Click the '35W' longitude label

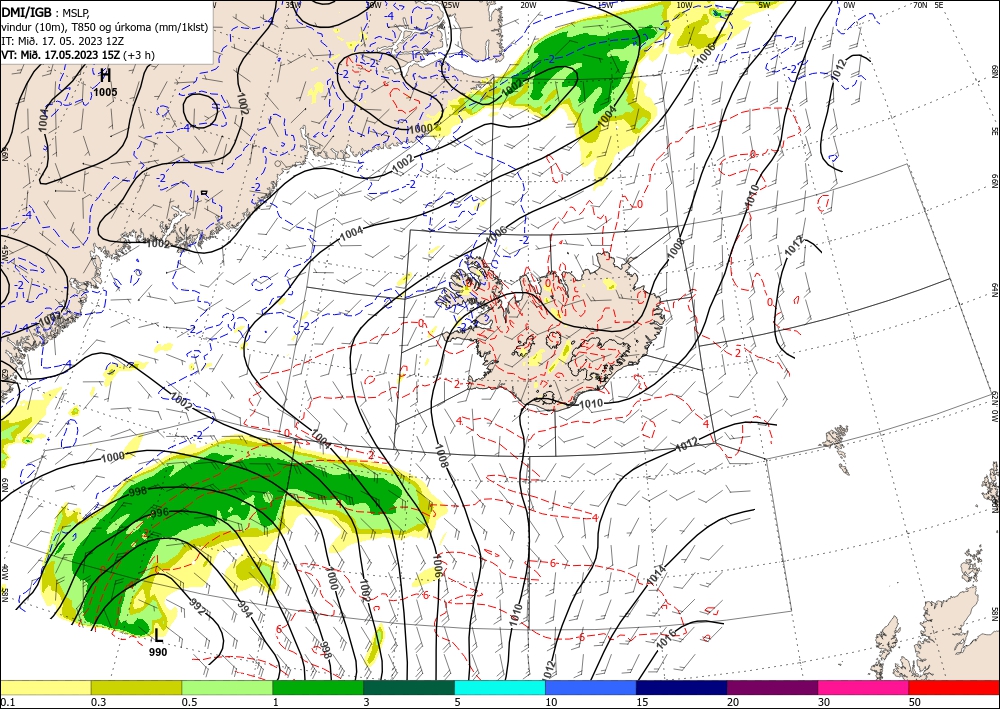point(293,5)
